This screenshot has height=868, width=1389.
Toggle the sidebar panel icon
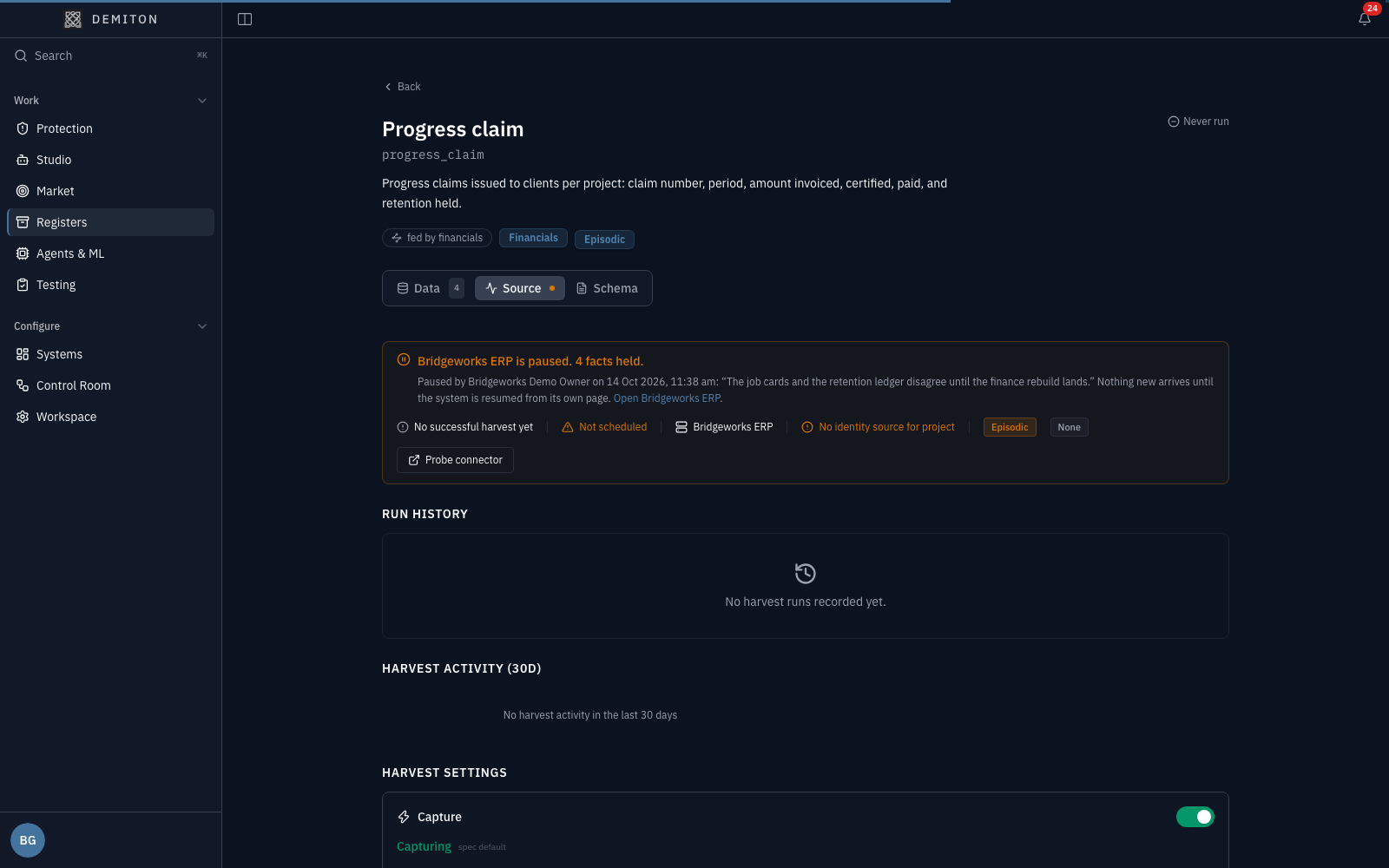(x=245, y=19)
